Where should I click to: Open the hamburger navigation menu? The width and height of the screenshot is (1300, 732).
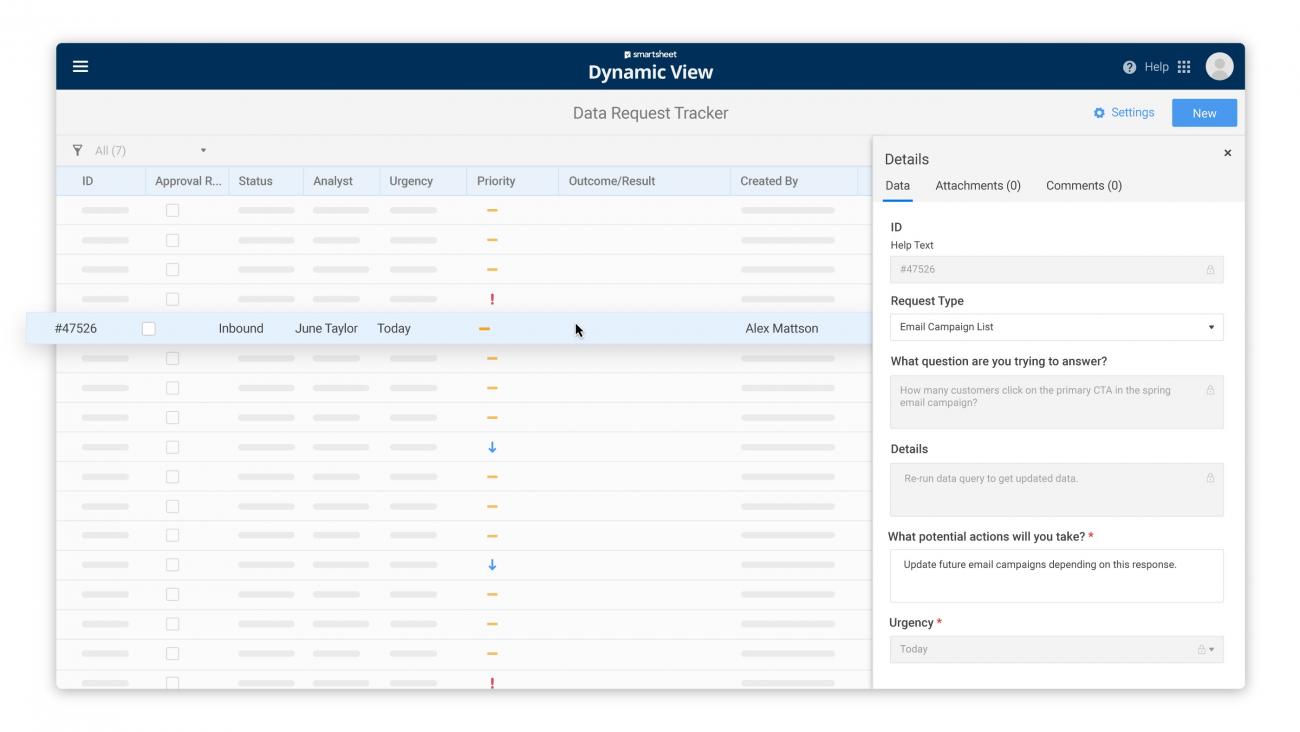(80, 66)
